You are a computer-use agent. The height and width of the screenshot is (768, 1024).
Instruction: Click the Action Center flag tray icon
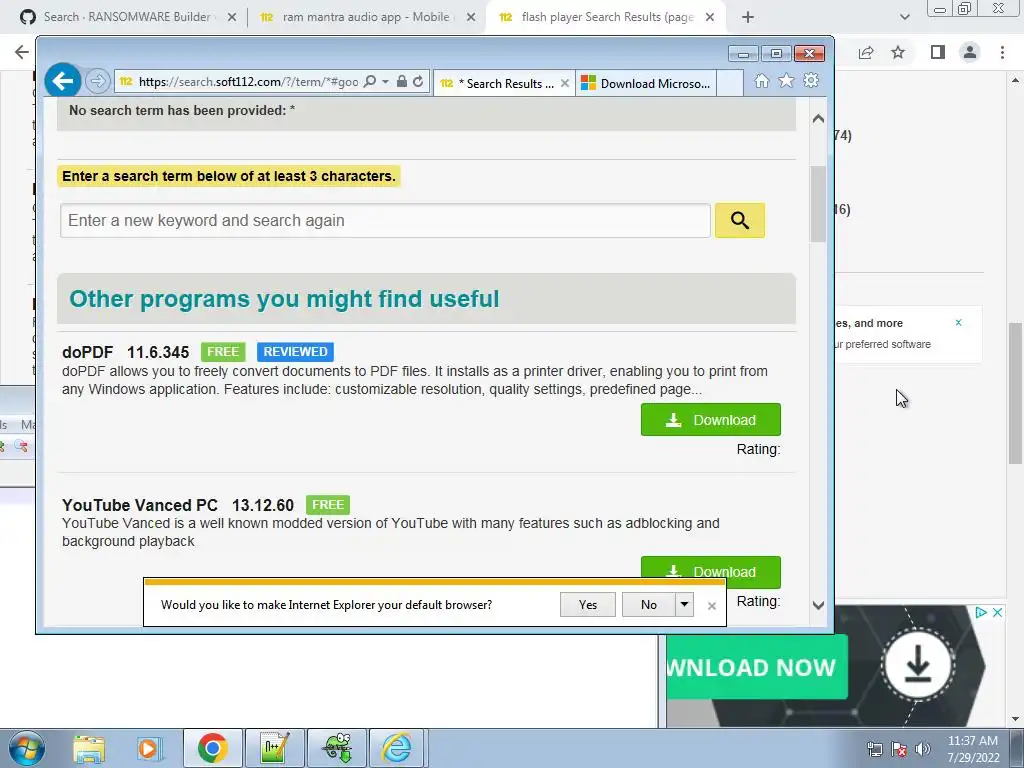pyautogui.click(x=899, y=749)
